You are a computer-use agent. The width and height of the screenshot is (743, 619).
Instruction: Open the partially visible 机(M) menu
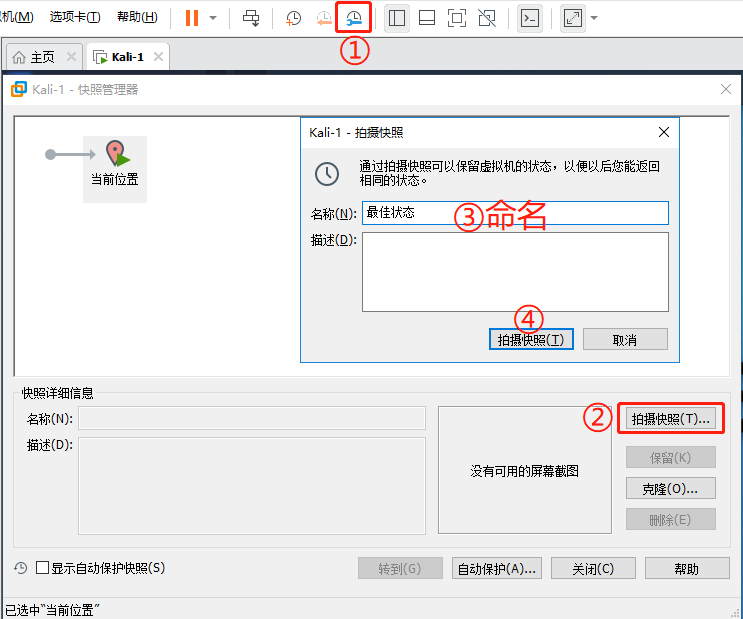17,17
